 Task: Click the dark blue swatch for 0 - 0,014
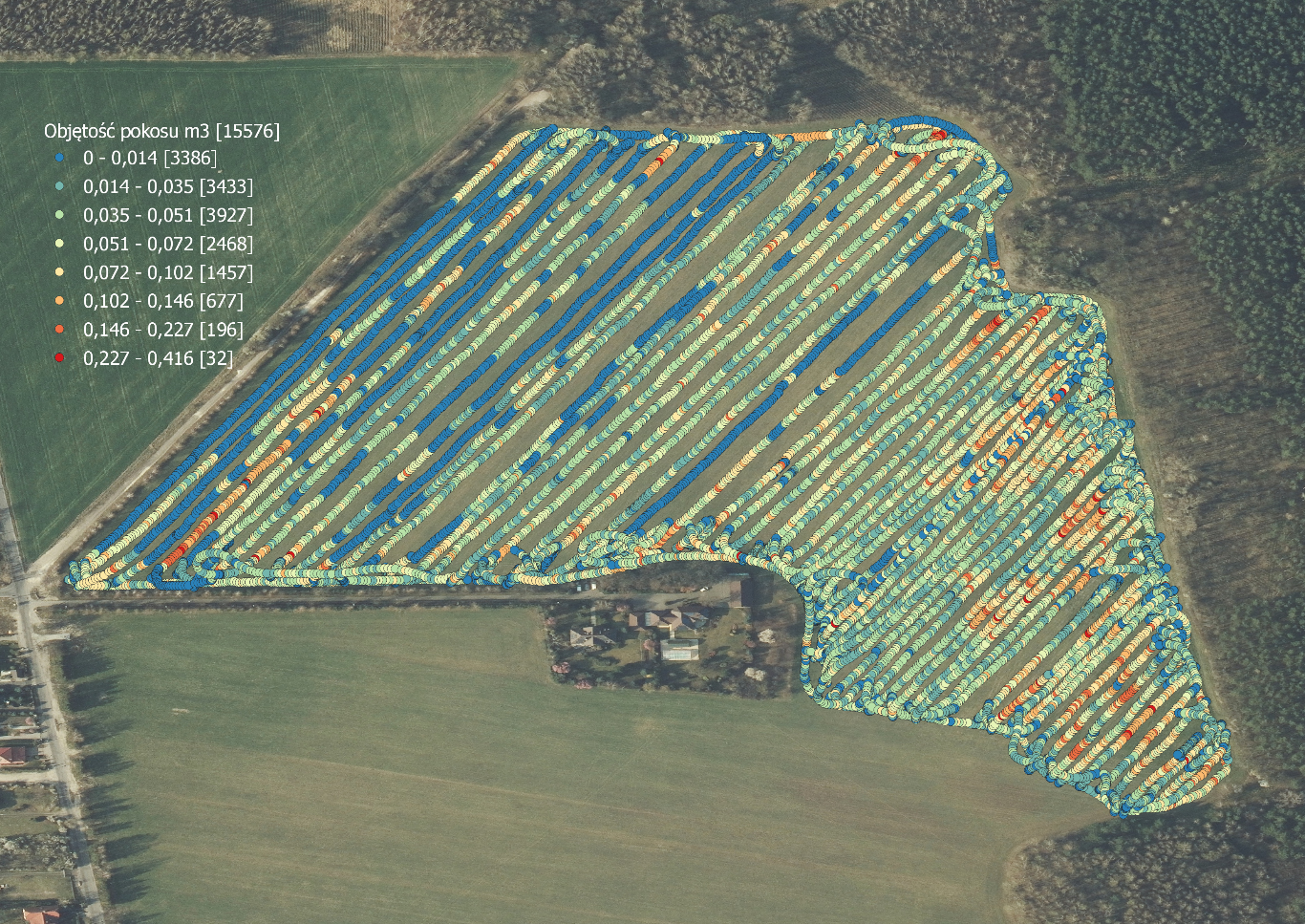pos(59,158)
